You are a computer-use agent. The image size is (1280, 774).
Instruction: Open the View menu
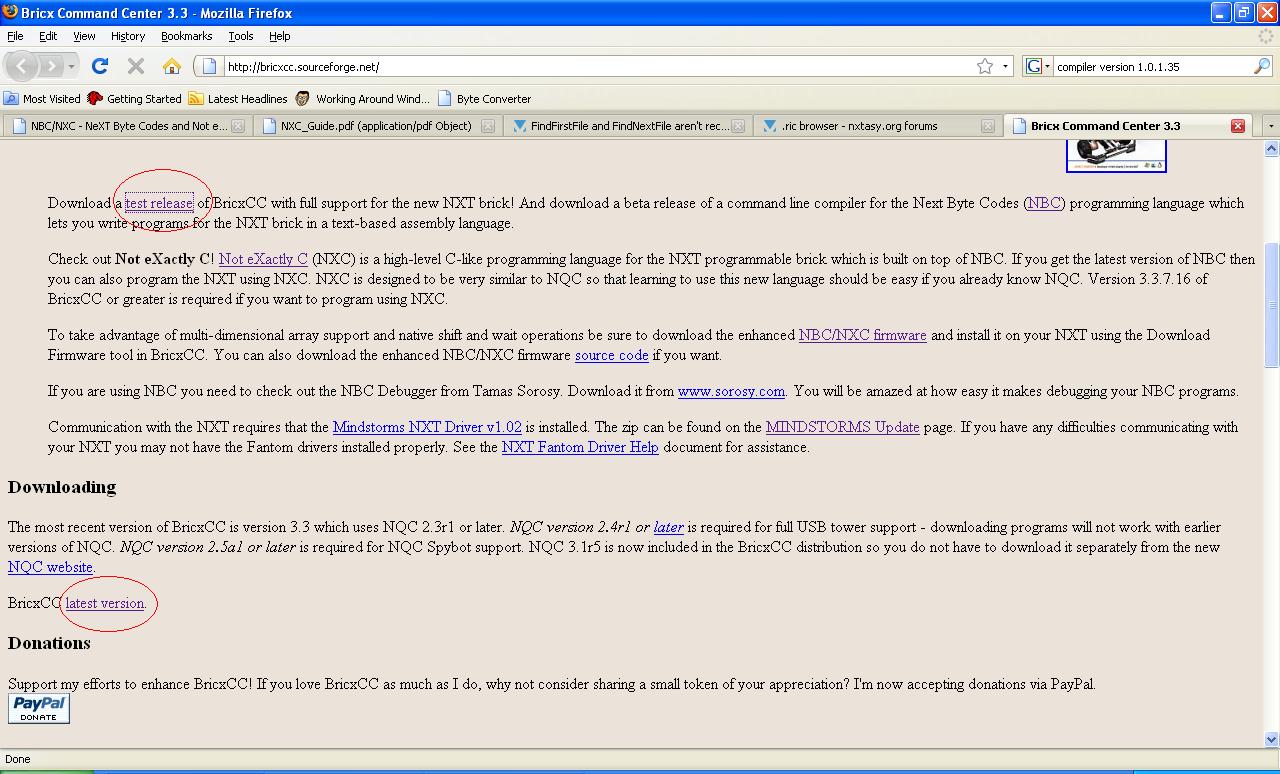tap(84, 36)
